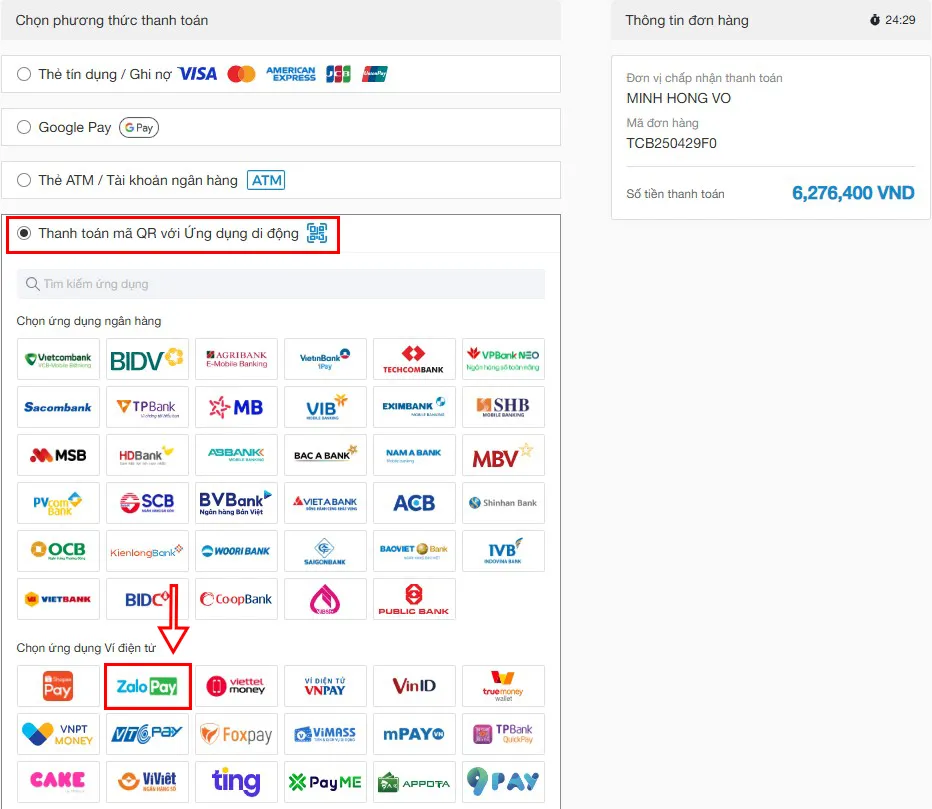Select the ting wallet tile
Screen dimensions: 932x809
tap(237, 782)
